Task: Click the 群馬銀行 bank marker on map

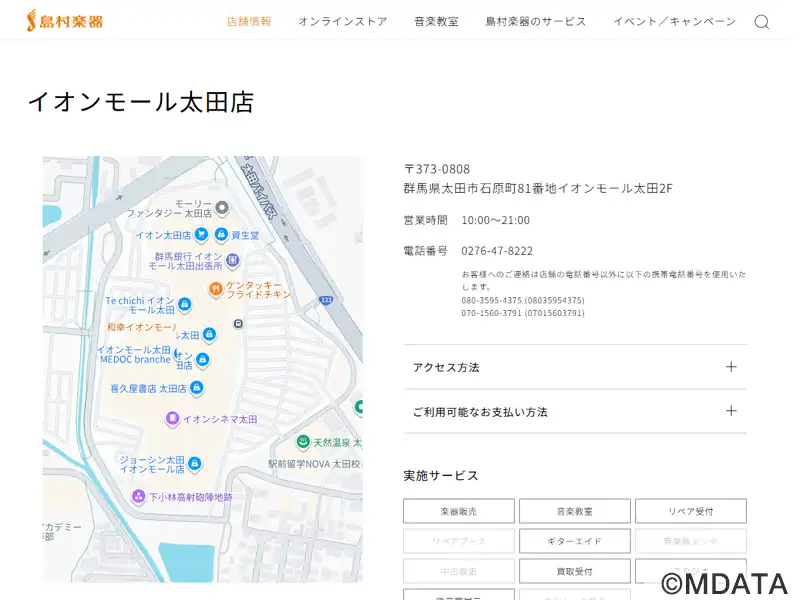Action: pos(232,261)
